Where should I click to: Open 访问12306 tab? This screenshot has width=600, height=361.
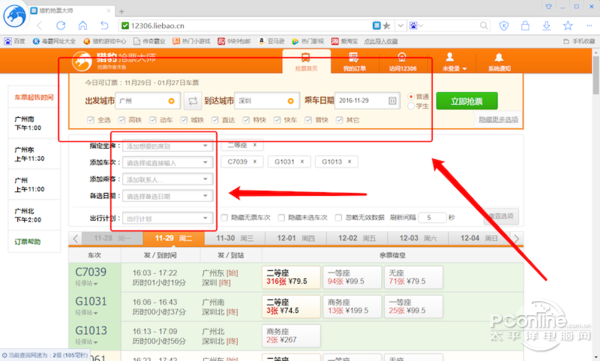[x=403, y=61]
